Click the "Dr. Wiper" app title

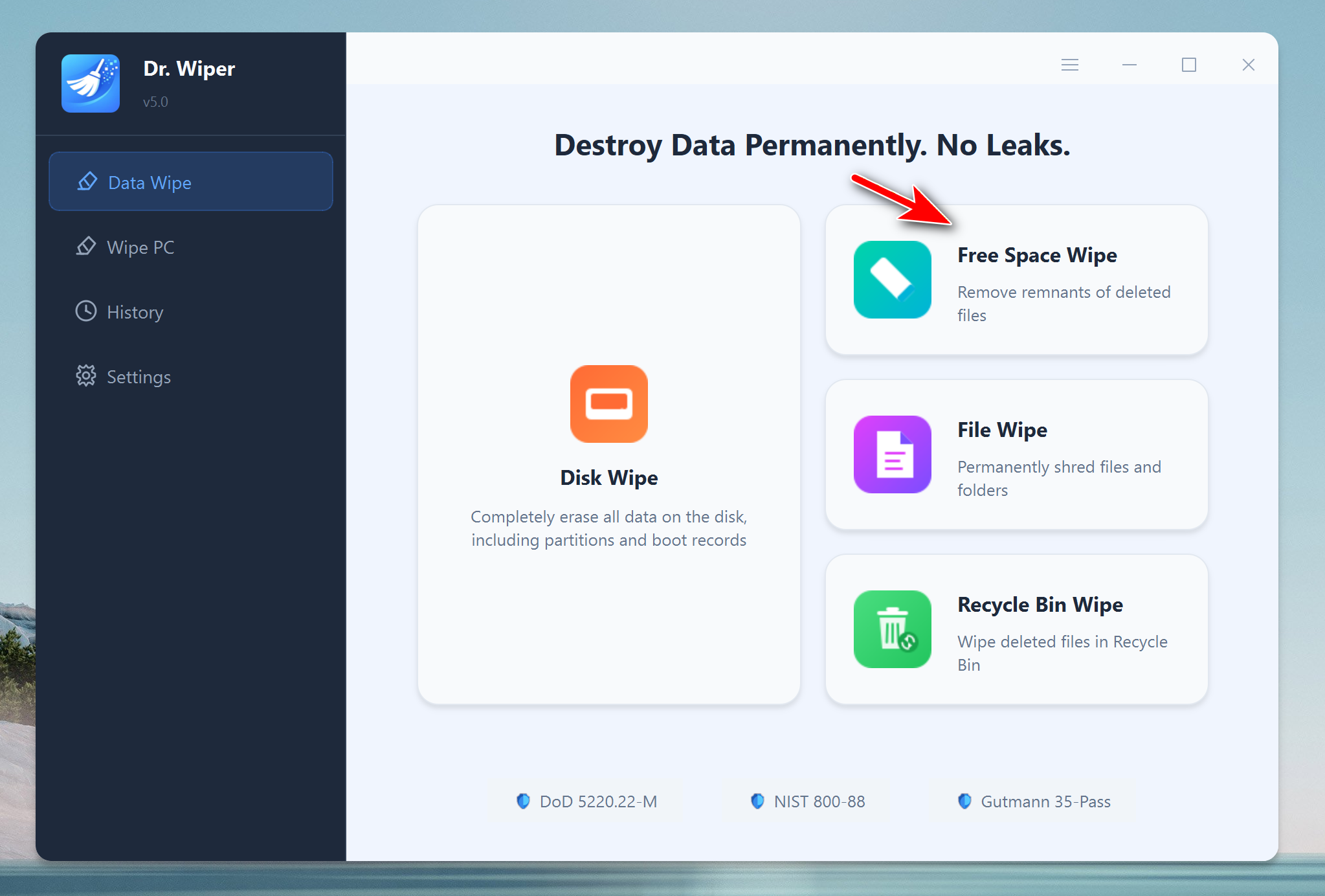pyautogui.click(x=189, y=69)
